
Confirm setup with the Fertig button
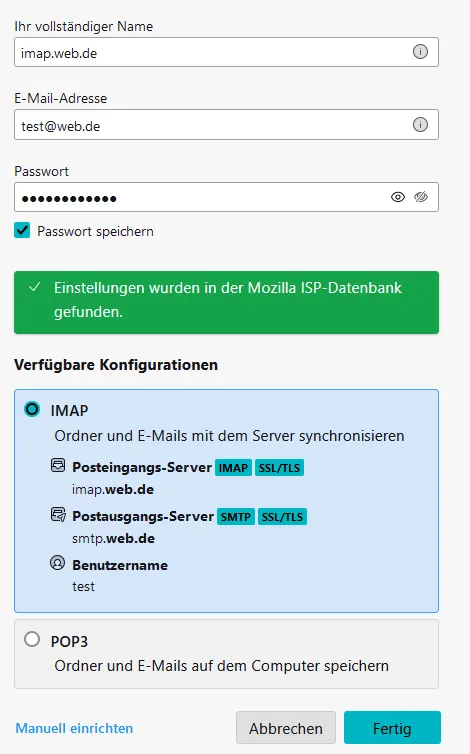pos(392,728)
